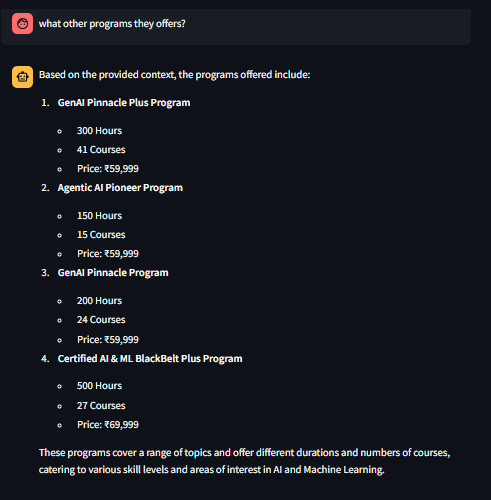Click the Agentic AI Pioneer price line
The image size is (491, 500).
(x=108, y=254)
